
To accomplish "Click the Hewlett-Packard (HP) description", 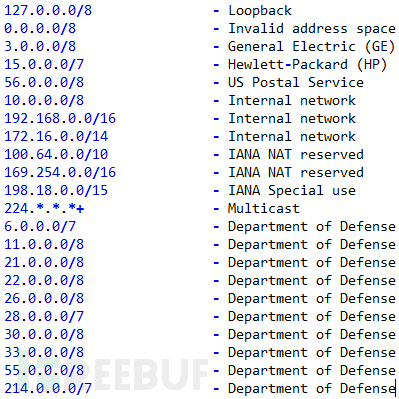I will [x=307, y=65].
